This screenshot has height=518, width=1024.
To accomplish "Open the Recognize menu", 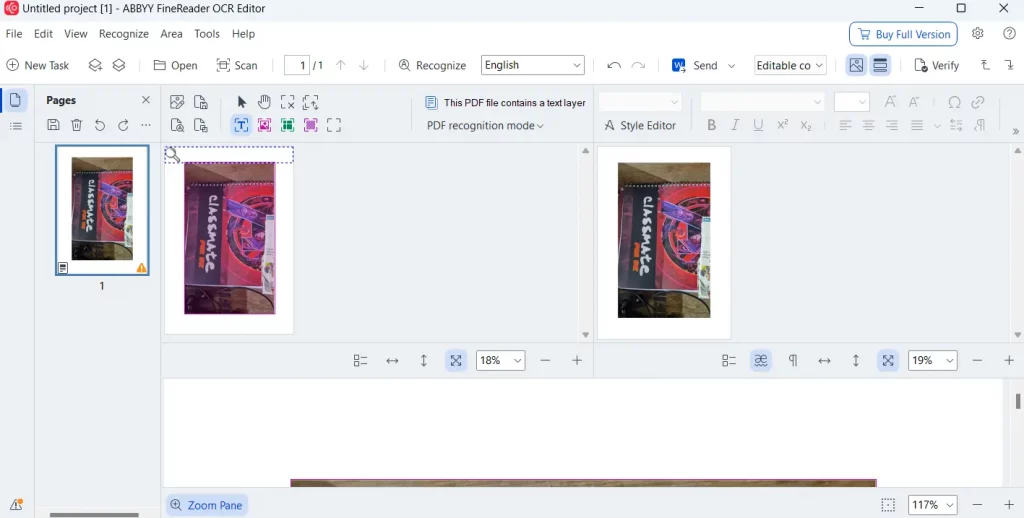I will click(x=123, y=34).
